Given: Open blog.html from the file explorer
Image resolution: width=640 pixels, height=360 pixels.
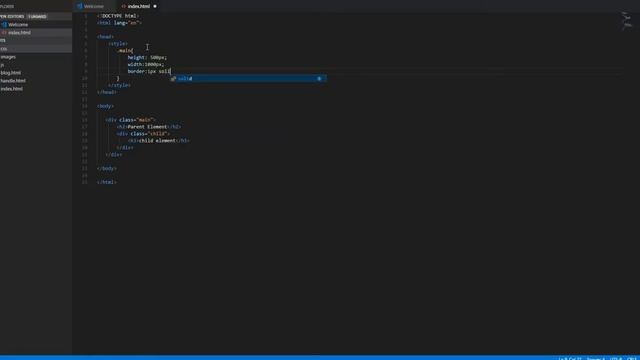Looking at the screenshot, I should click(11, 73).
